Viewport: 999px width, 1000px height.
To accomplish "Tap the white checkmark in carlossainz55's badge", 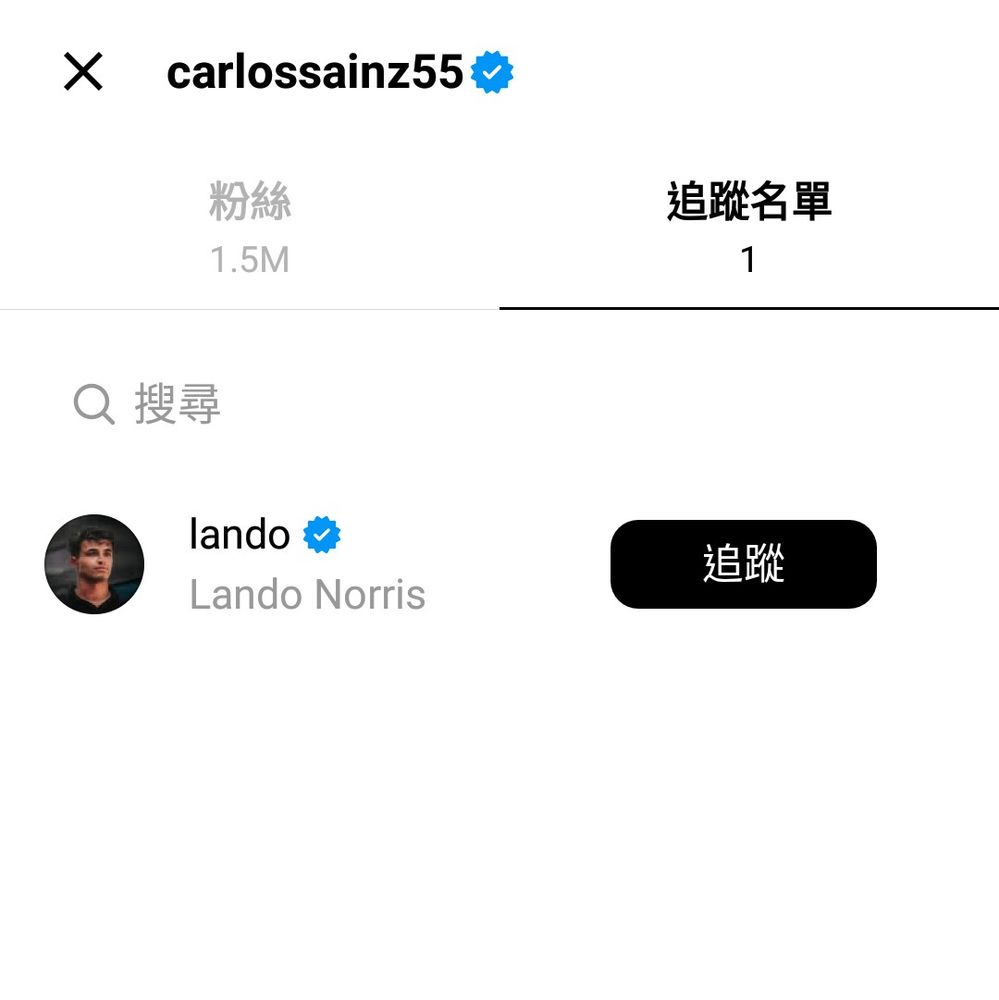I will (492, 72).
